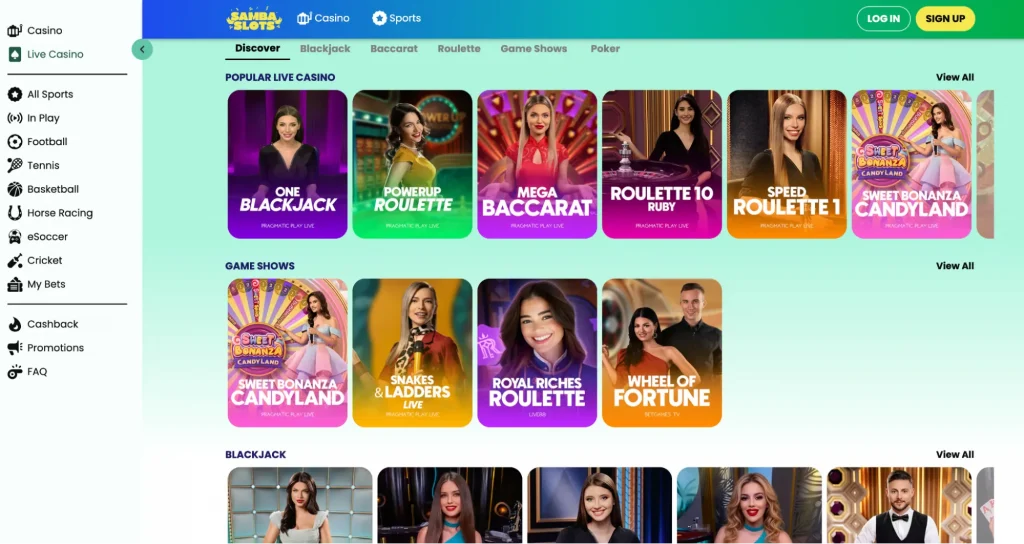Open the Cashback flame icon
Image resolution: width=1024 pixels, height=544 pixels.
(14, 324)
